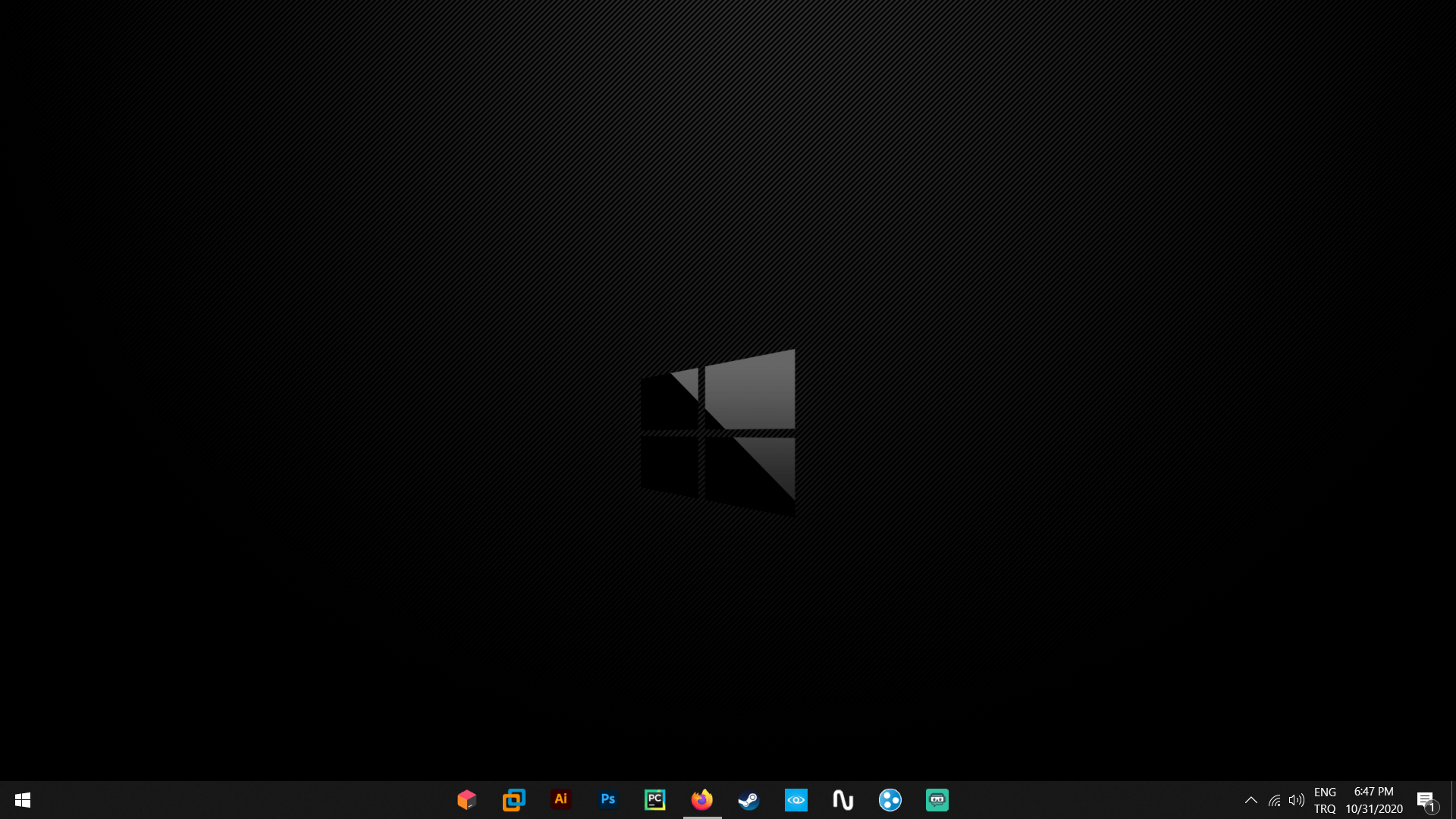Open the Wi-Fi network flyout
Viewport: 1456px width, 819px height.
[x=1275, y=800]
